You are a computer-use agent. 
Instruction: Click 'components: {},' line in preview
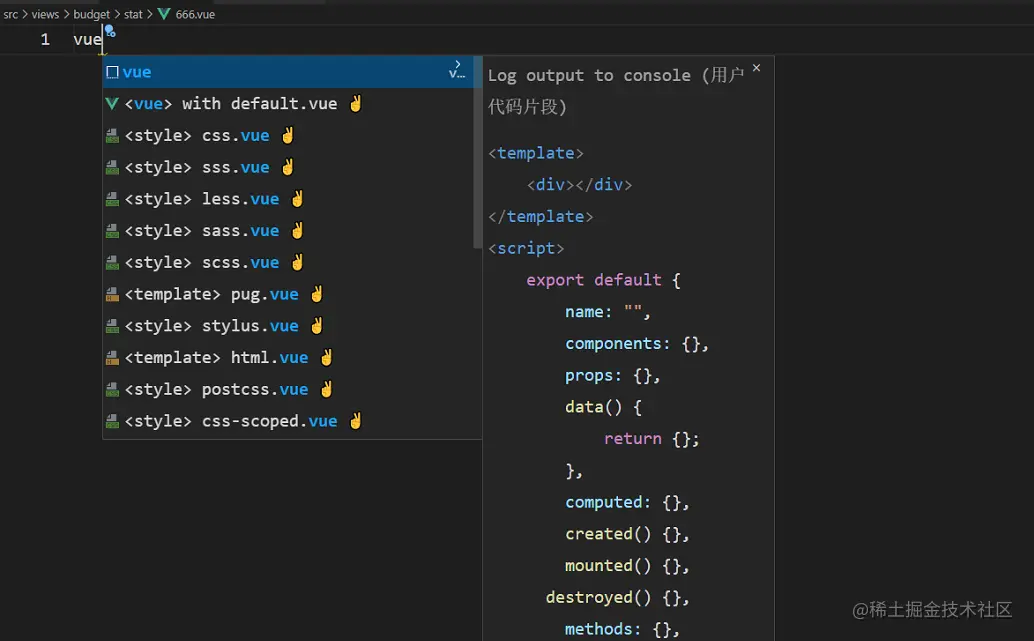636,344
